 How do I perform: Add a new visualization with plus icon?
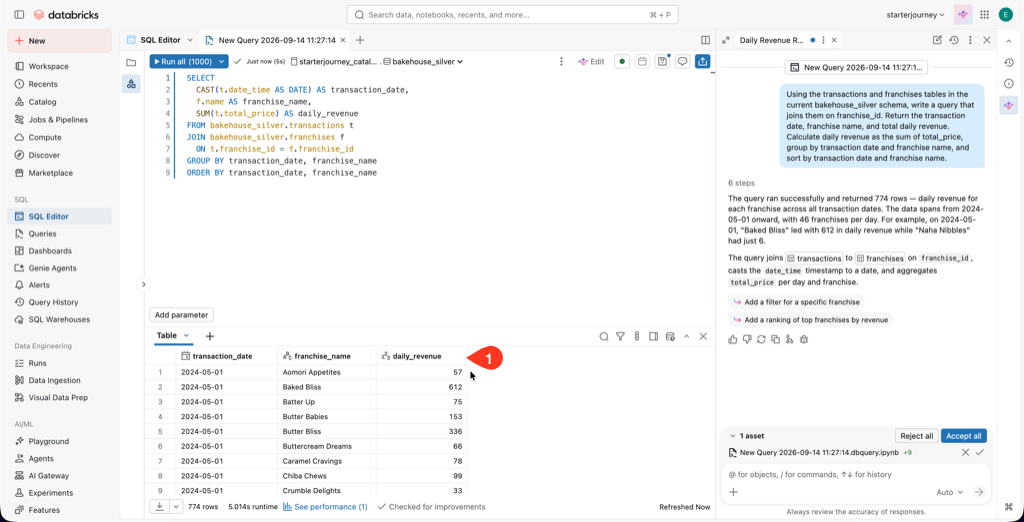pyautogui.click(x=210, y=336)
